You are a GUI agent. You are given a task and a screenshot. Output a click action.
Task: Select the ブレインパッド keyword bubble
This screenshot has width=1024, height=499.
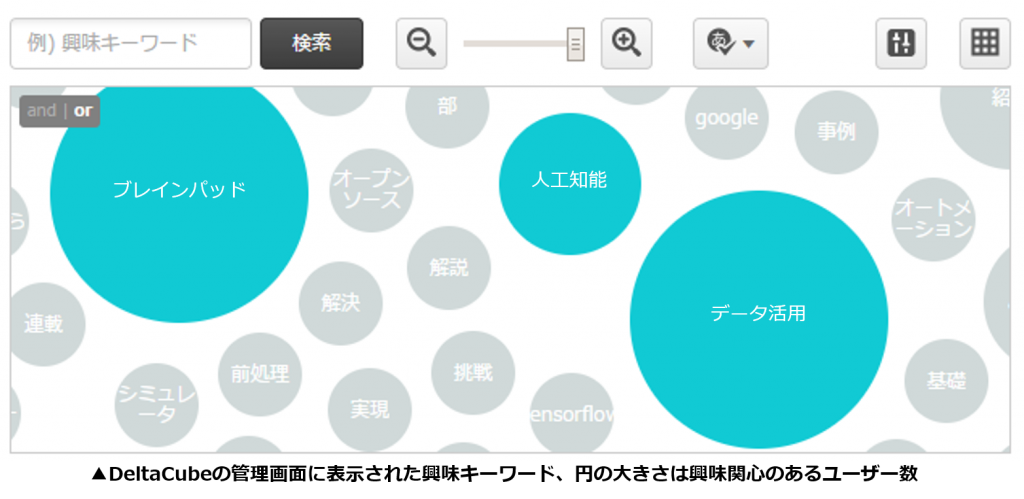click(179, 191)
